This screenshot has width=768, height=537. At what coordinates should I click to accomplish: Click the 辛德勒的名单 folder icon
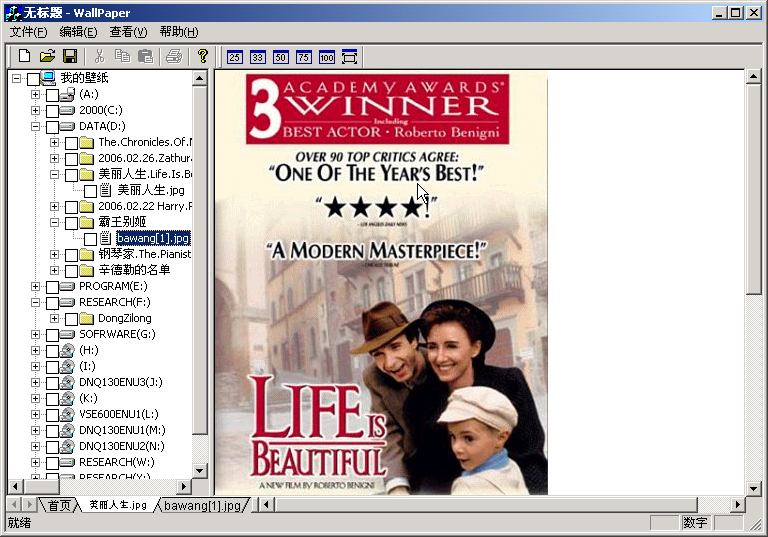point(87,270)
